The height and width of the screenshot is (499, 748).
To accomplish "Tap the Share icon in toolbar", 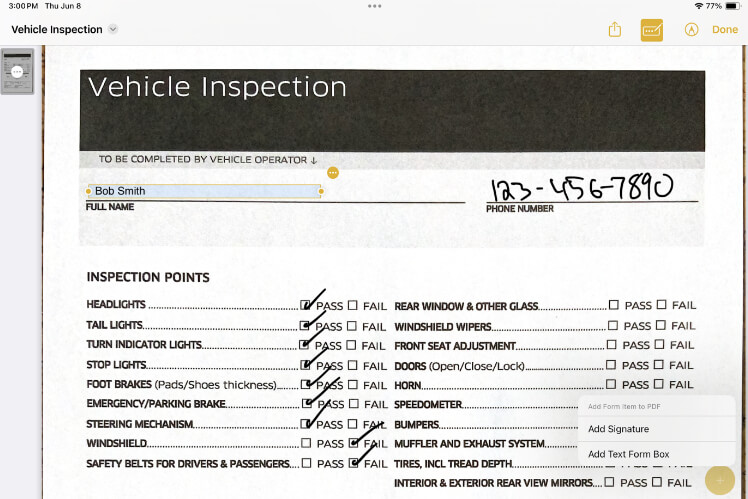I will coord(614,30).
